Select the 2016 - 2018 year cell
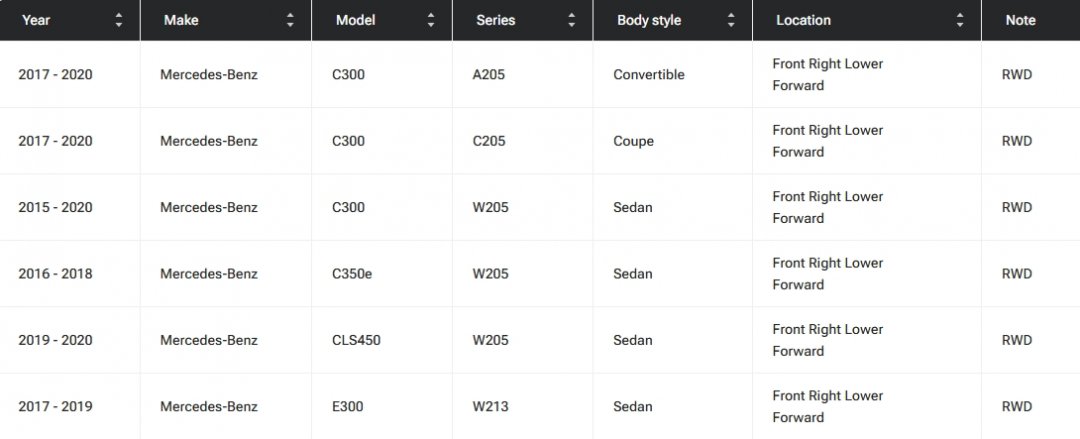 coord(55,274)
